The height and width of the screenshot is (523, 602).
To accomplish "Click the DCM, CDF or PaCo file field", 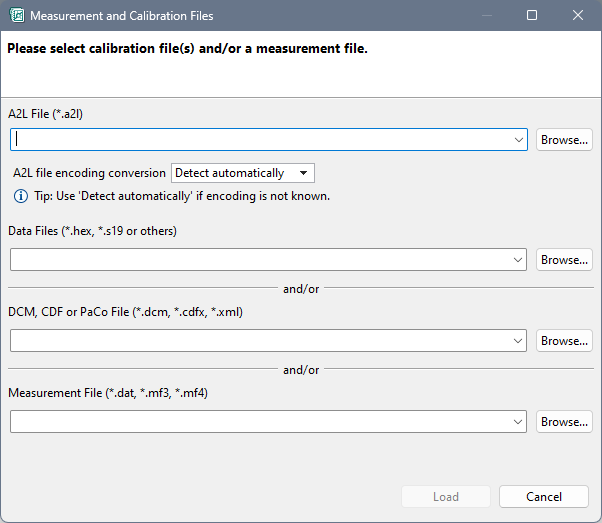I will 260,341.
